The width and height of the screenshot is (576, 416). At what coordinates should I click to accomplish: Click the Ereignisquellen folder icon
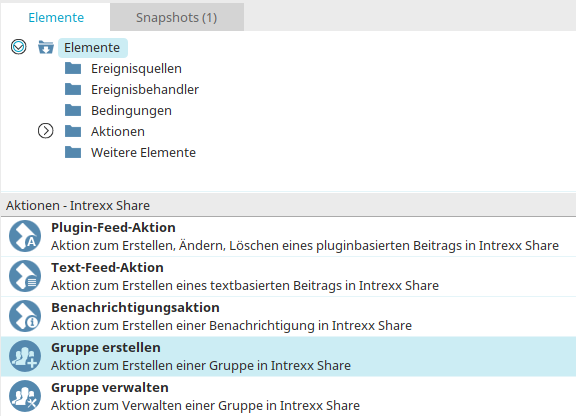(x=73, y=68)
